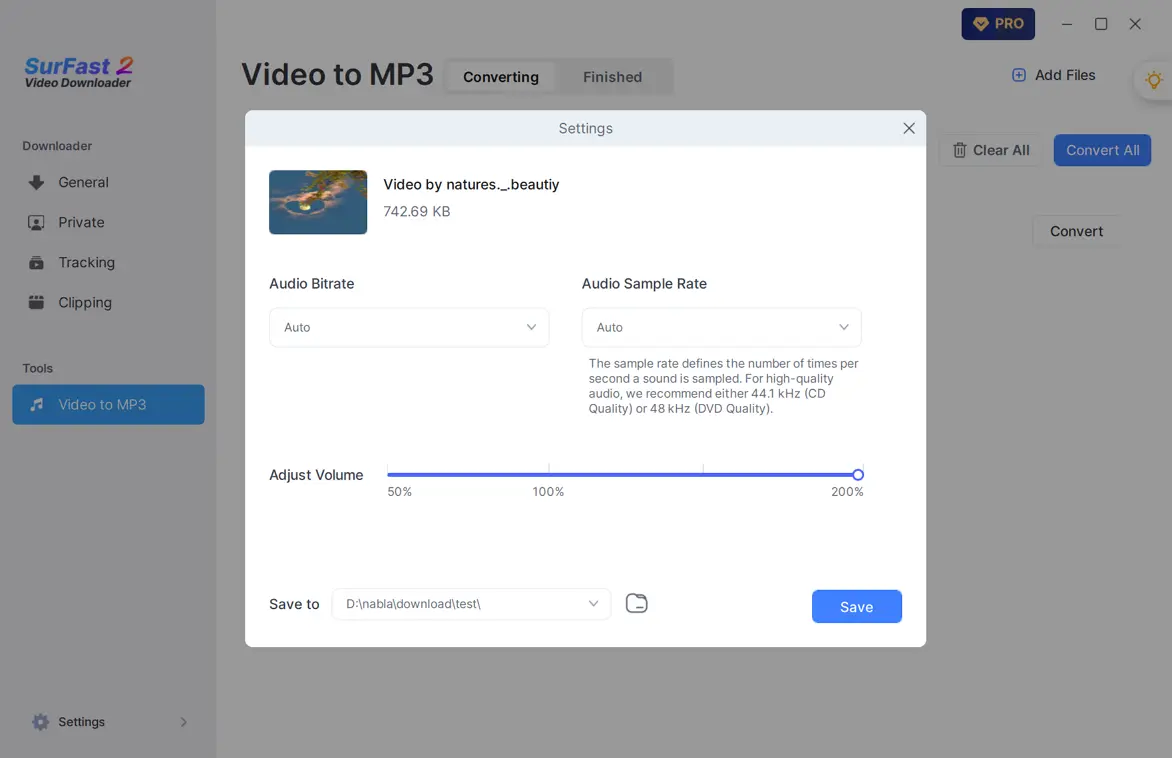
Task: Click the PRO upgrade badge
Action: [998, 24]
